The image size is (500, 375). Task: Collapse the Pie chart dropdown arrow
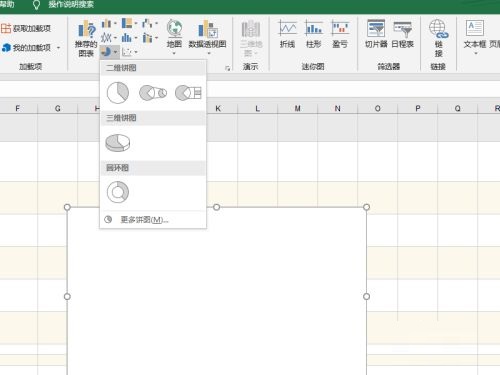pyautogui.click(x=115, y=52)
